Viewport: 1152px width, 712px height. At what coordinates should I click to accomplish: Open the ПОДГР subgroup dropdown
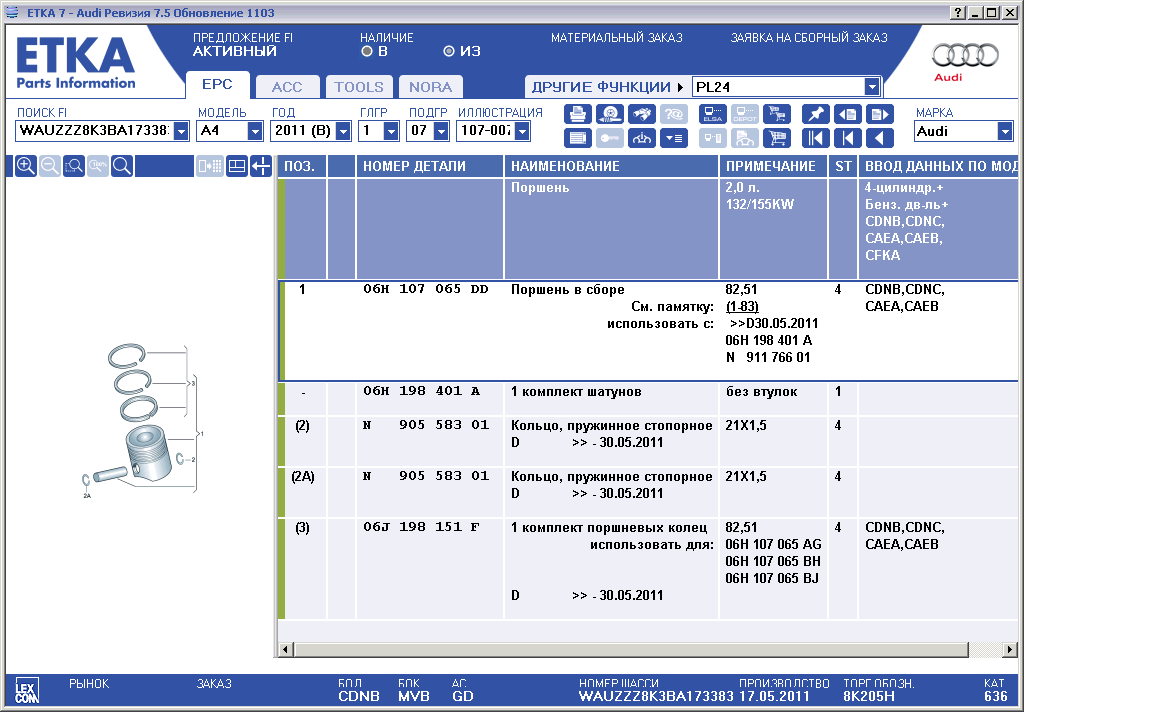coord(441,132)
